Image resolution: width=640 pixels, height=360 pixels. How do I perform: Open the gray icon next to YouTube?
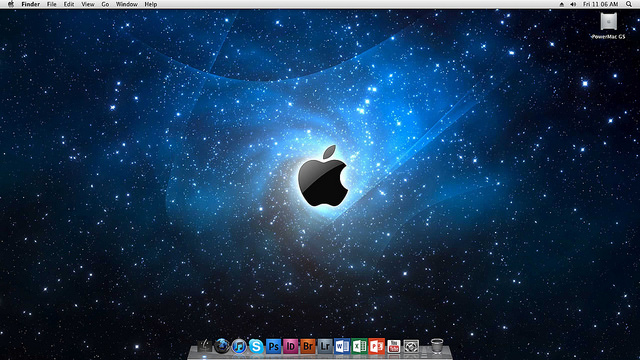[x=411, y=347]
